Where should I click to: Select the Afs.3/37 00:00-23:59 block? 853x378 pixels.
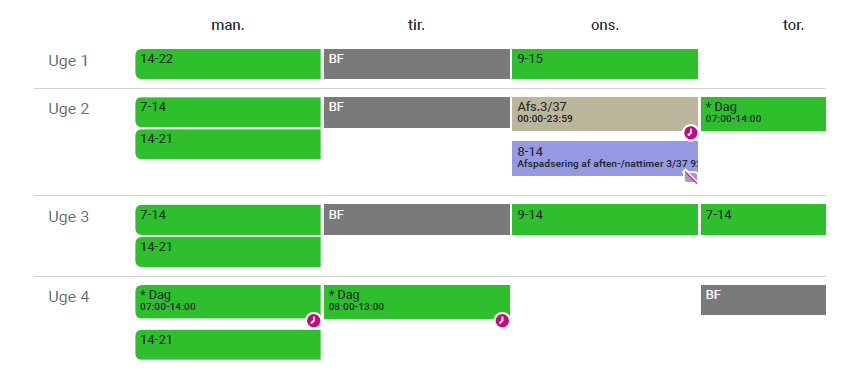point(605,114)
